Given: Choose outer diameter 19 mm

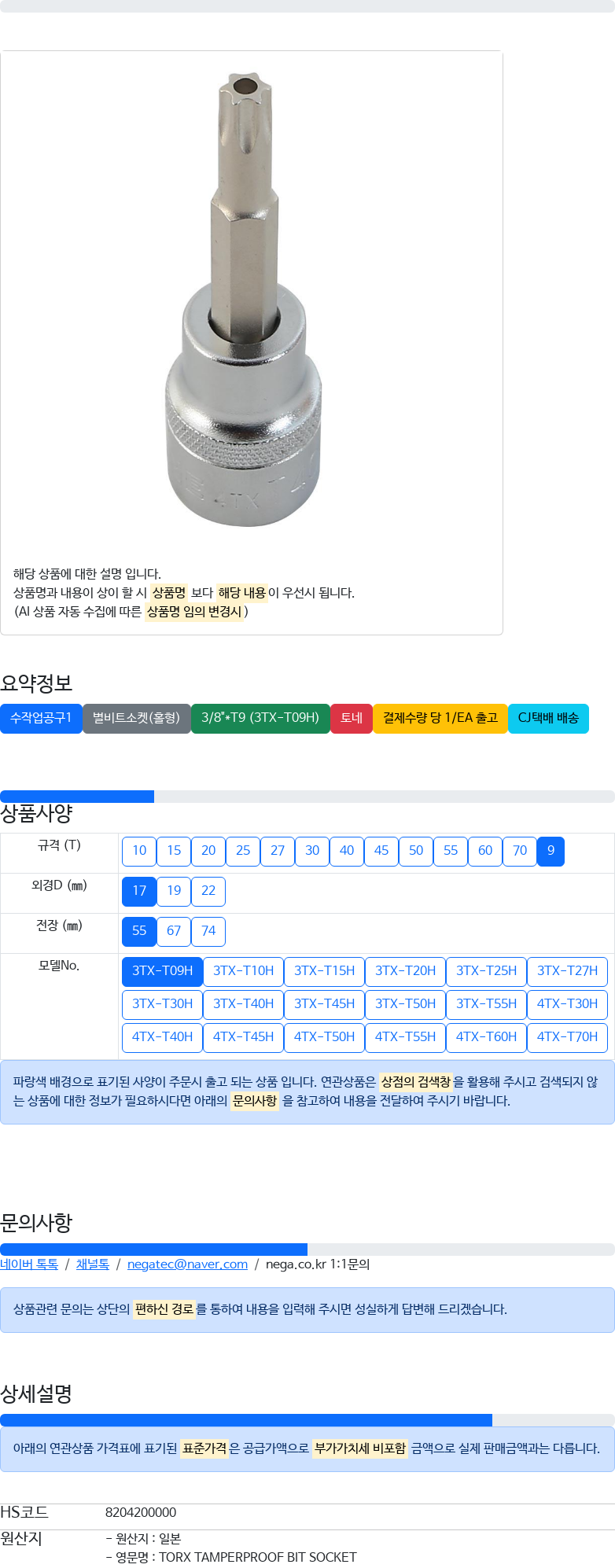Looking at the screenshot, I should (x=174, y=891).
